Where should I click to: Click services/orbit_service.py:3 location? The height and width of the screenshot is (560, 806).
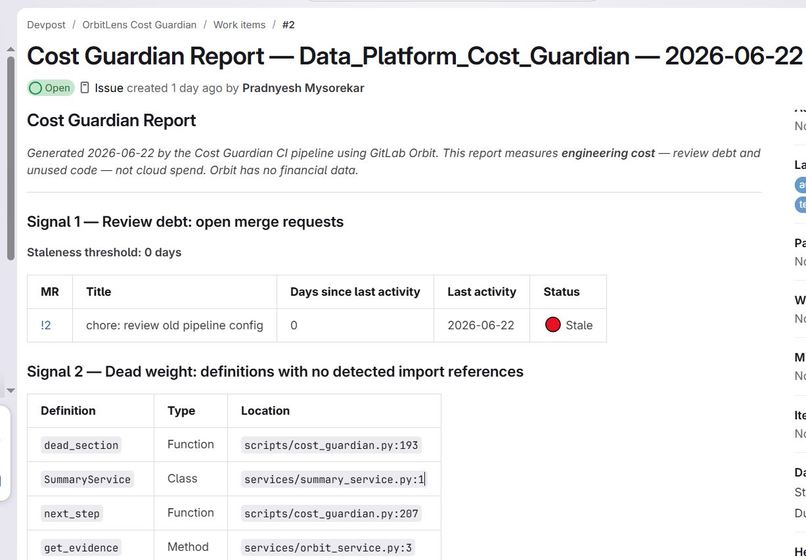click(328, 548)
